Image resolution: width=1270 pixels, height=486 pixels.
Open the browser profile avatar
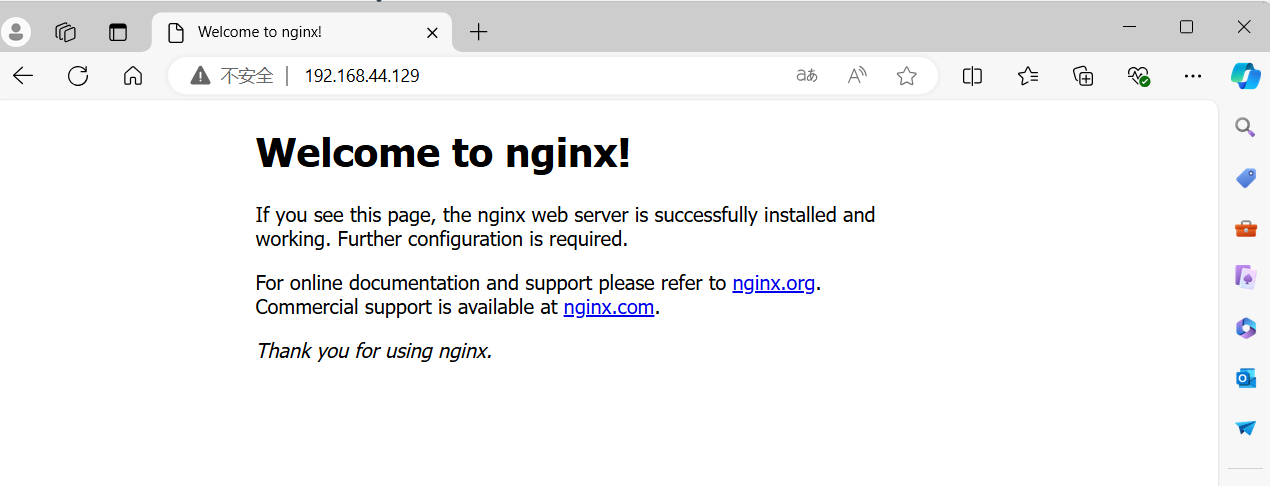tap(16, 32)
